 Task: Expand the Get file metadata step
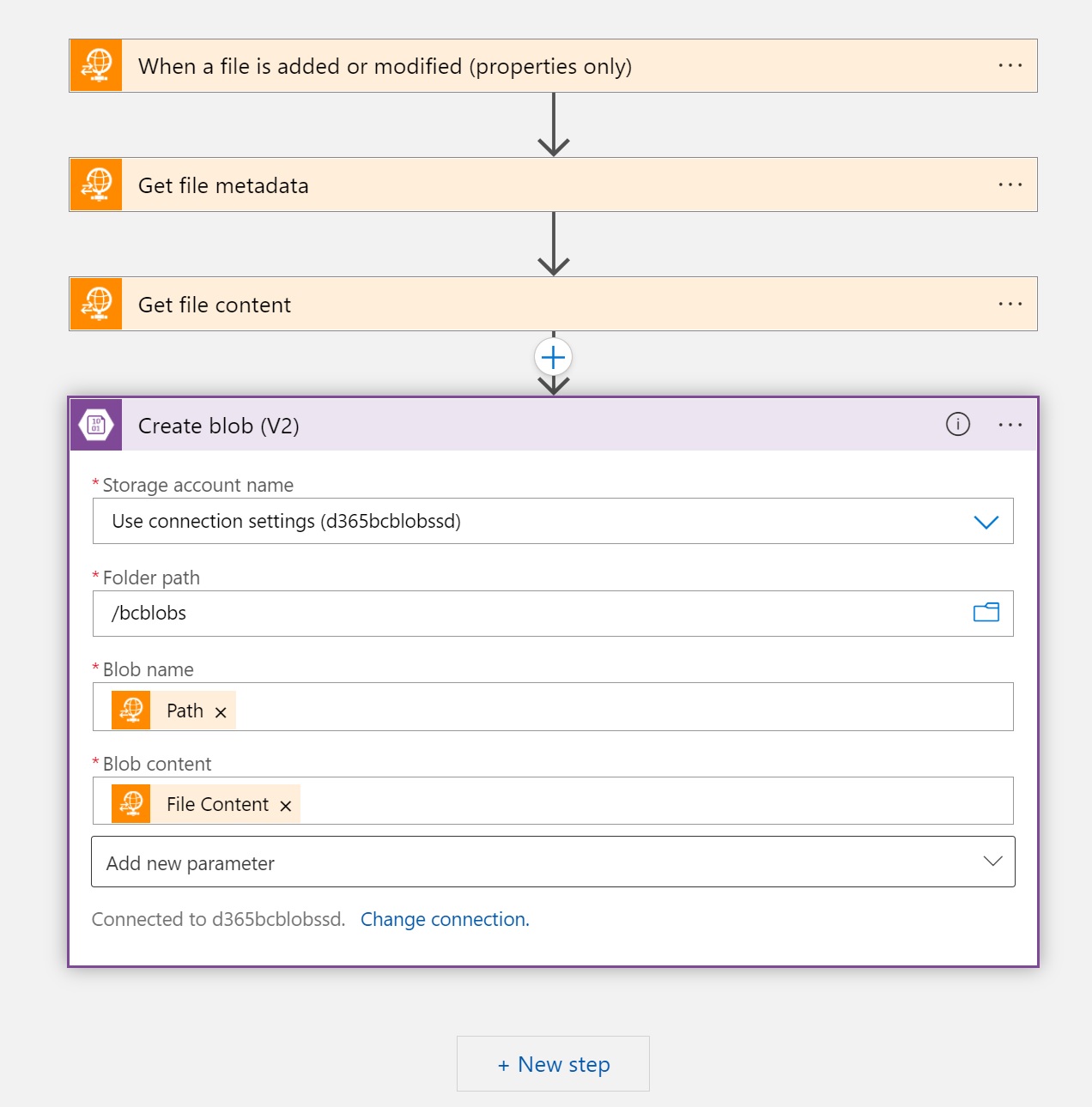pos(515,185)
